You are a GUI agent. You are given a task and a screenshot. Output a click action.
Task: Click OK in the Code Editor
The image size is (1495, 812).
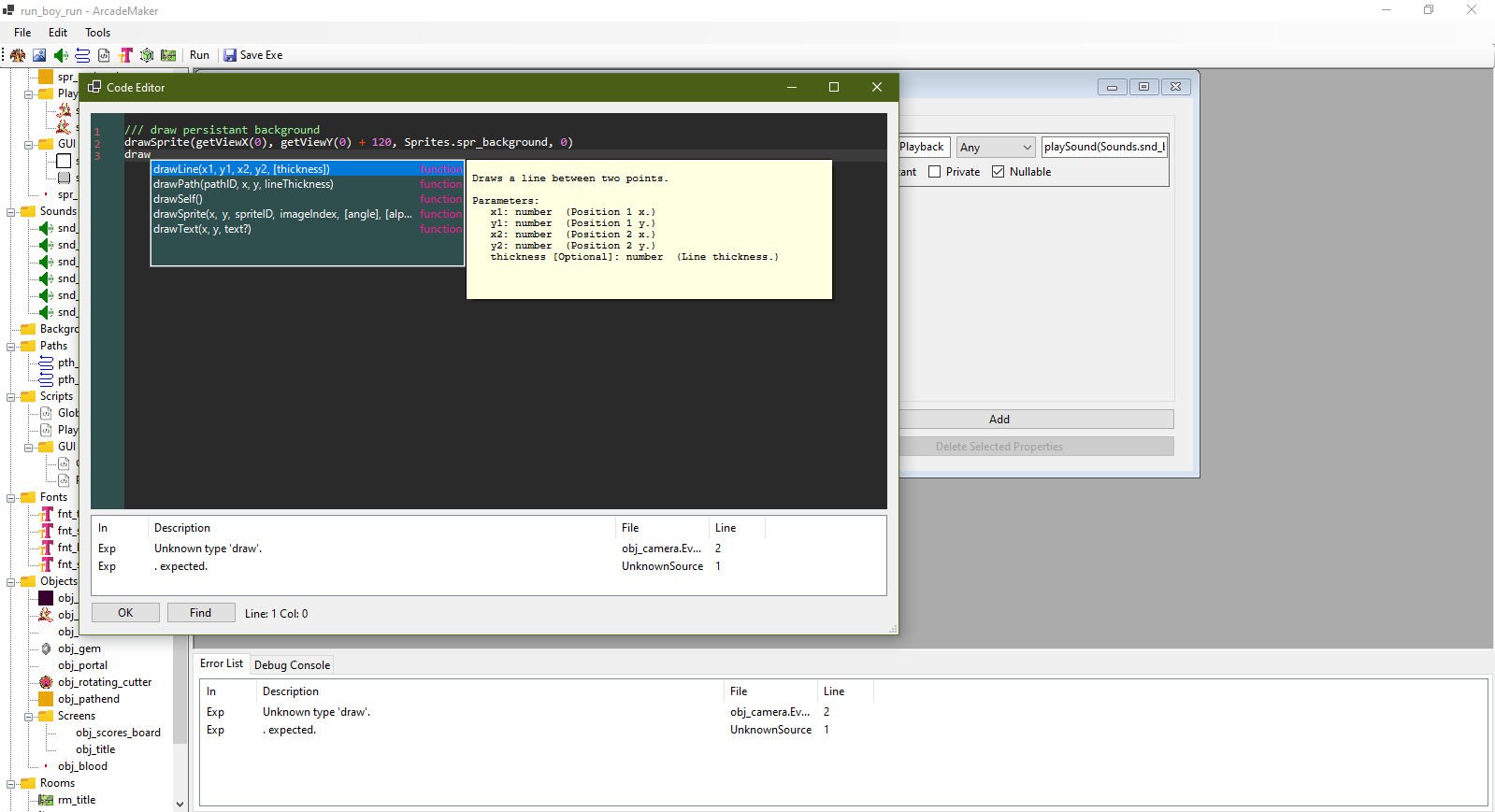125,613
